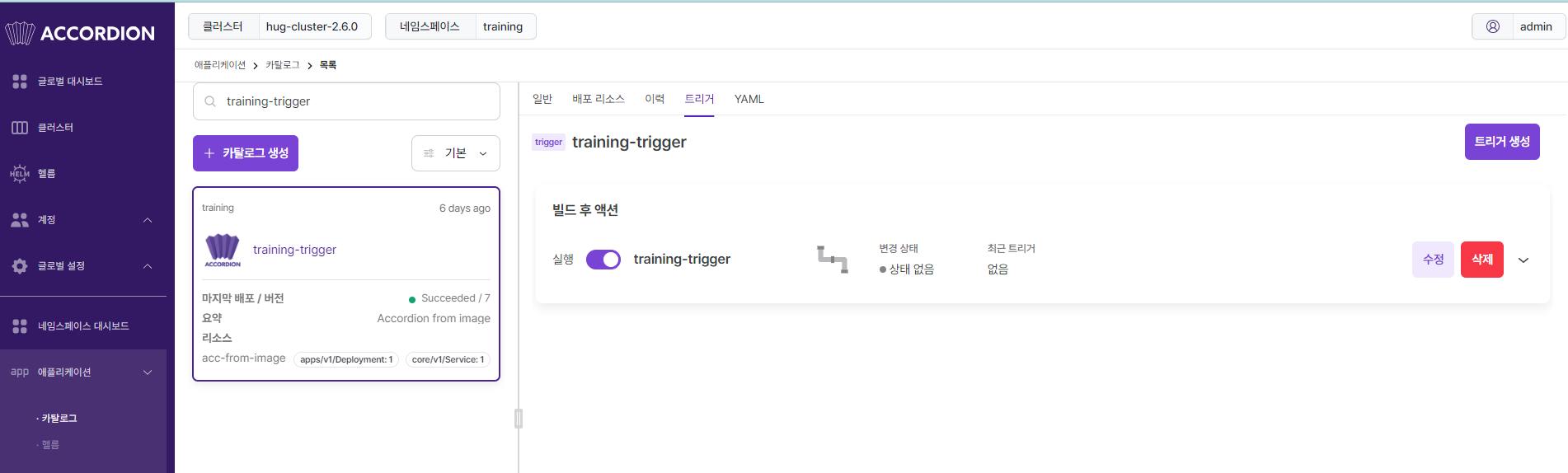This screenshot has height=473, width=1568.
Task: Open the 네임스페이스 training selector
Action: pos(461,26)
